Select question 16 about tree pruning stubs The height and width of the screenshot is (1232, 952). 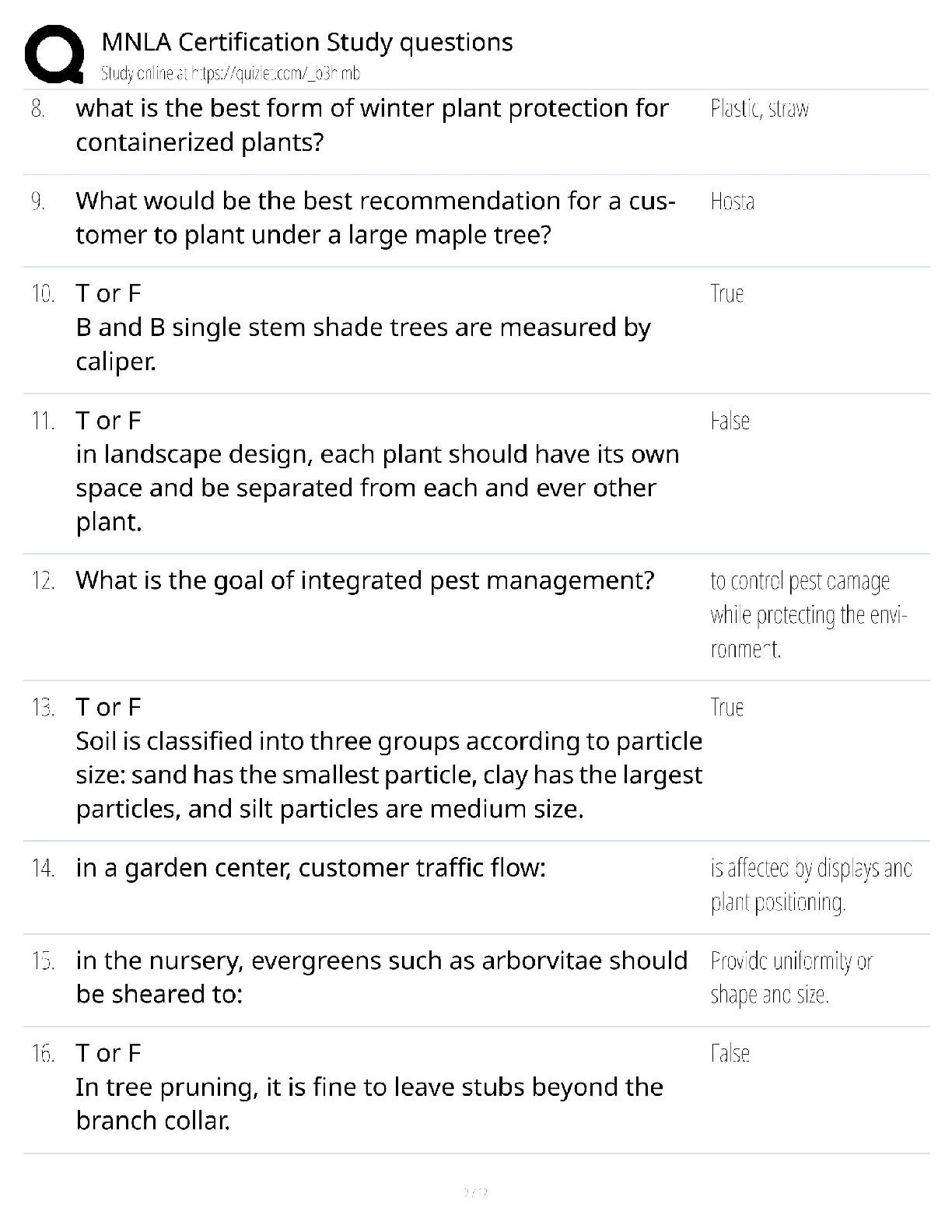pyautogui.click(x=369, y=1087)
